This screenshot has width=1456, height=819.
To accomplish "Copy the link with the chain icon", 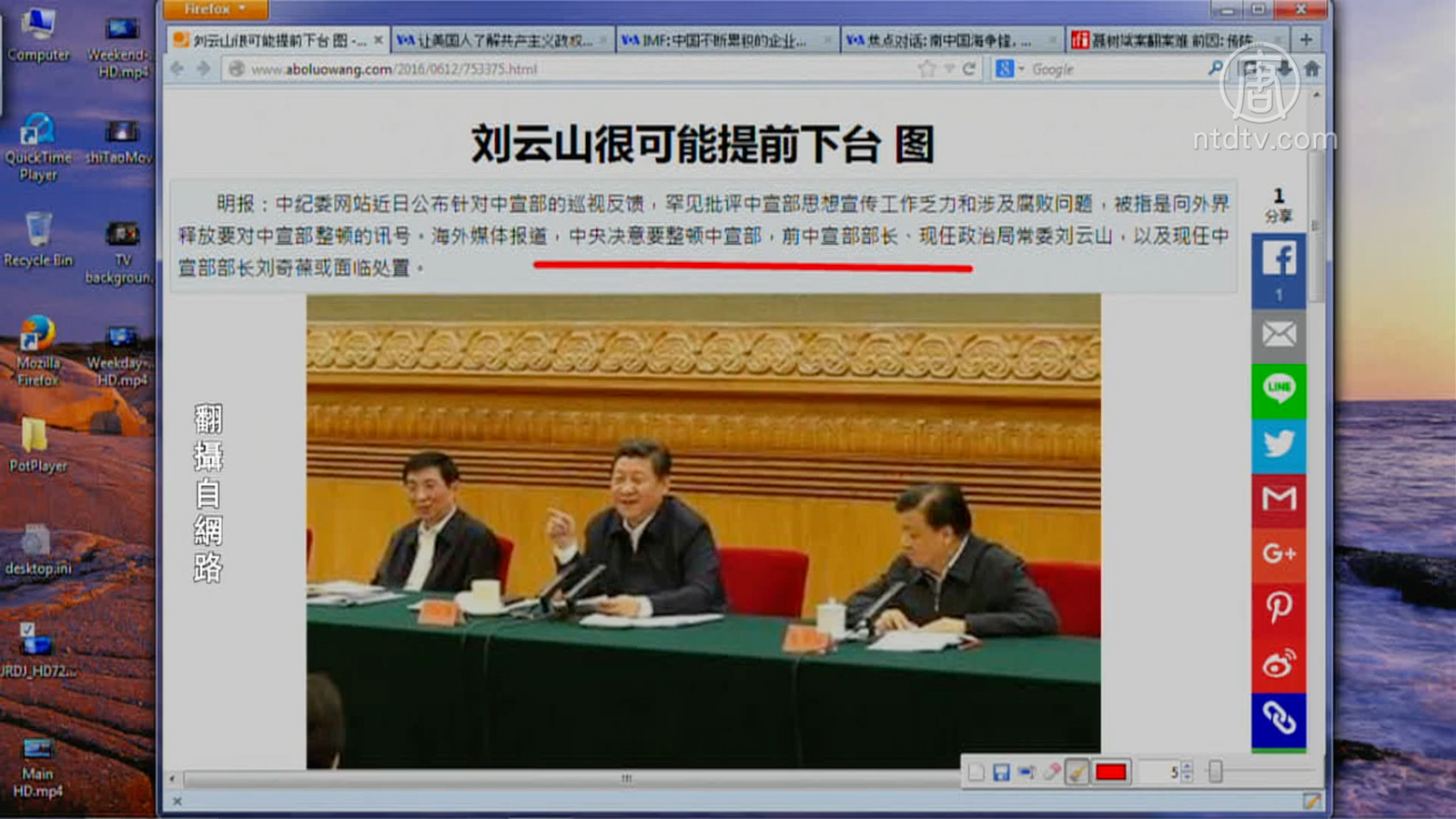I will coord(1279,719).
